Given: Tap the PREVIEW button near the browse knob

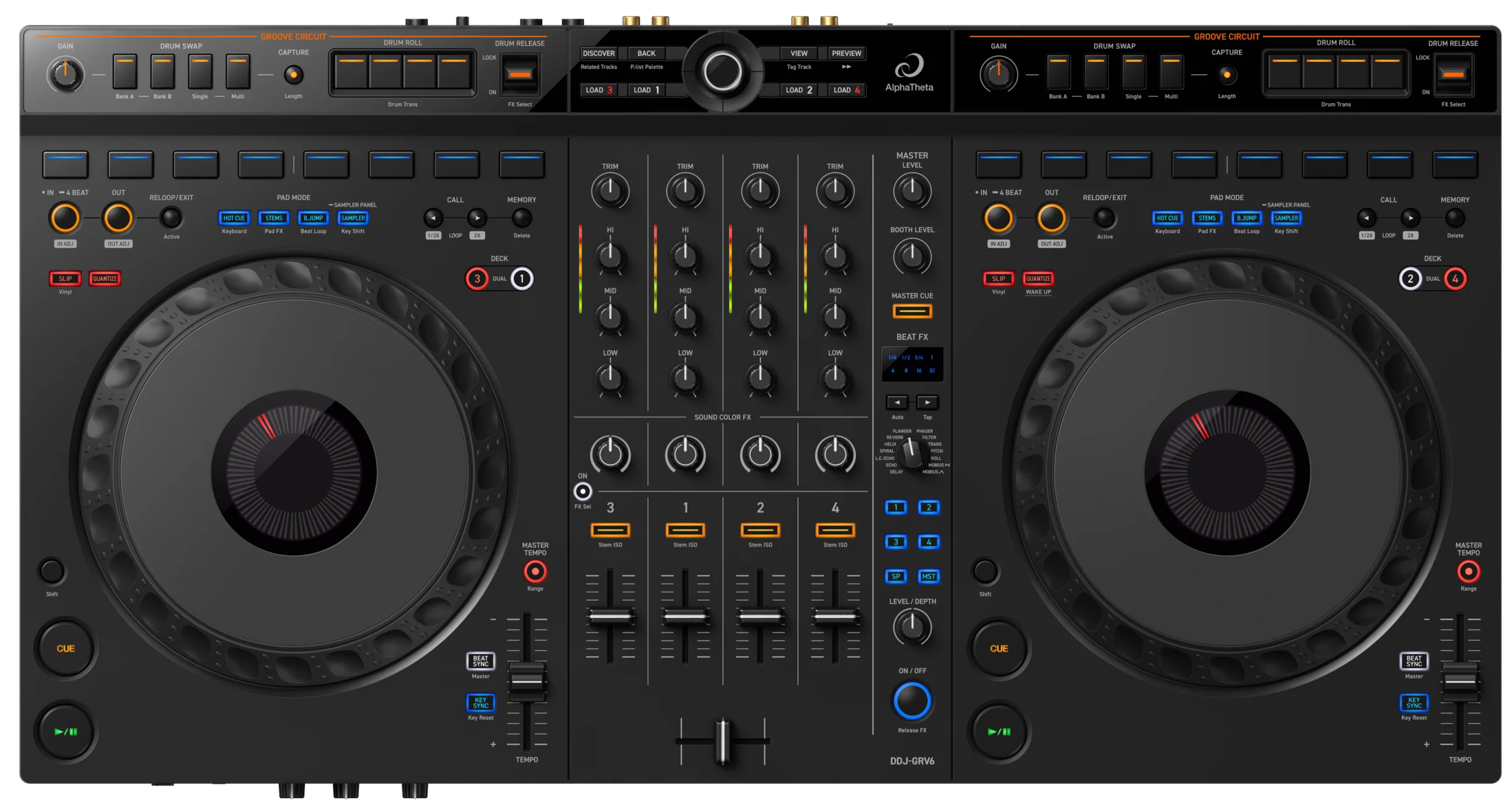Looking at the screenshot, I should click(846, 53).
